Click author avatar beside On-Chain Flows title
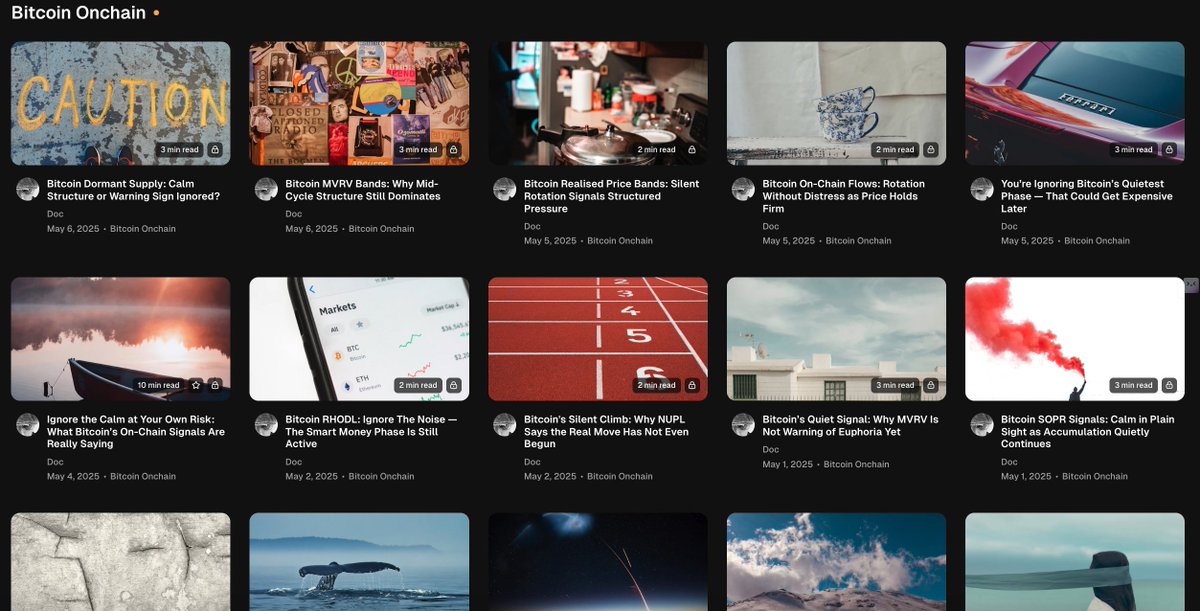The image size is (1200, 611). 743,189
